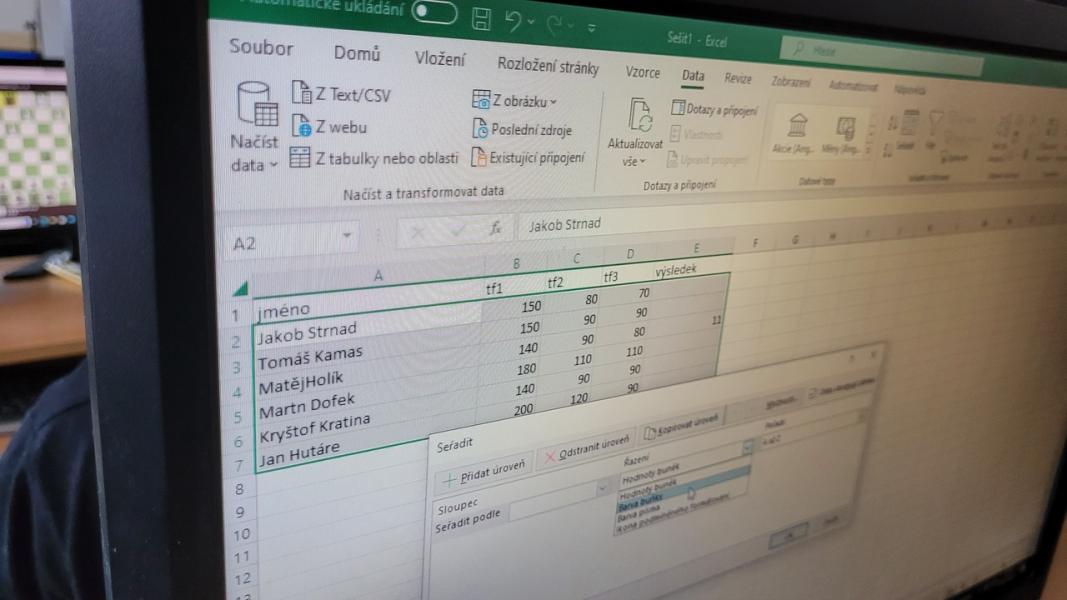
Task: Click Kopírovat úroveň button
Action: 682,424
